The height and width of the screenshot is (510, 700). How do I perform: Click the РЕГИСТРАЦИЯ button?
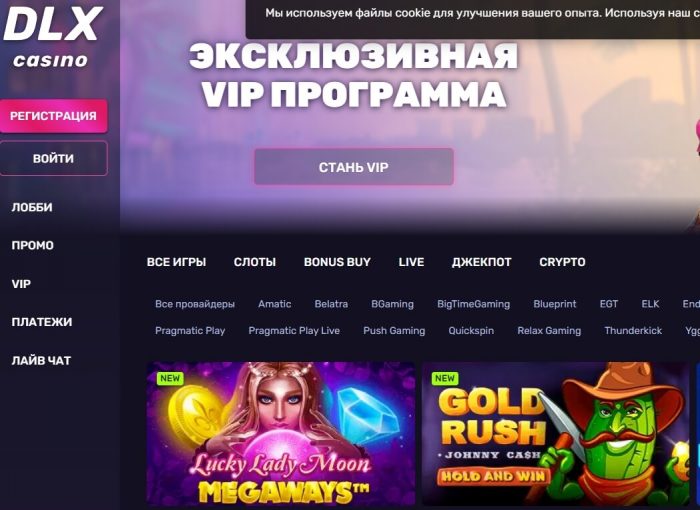(54, 116)
